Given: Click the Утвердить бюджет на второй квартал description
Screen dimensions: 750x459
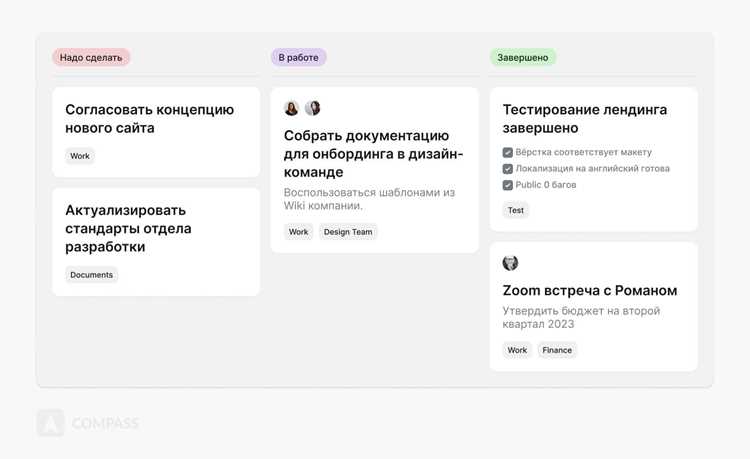Looking at the screenshot, I should 581,317.
